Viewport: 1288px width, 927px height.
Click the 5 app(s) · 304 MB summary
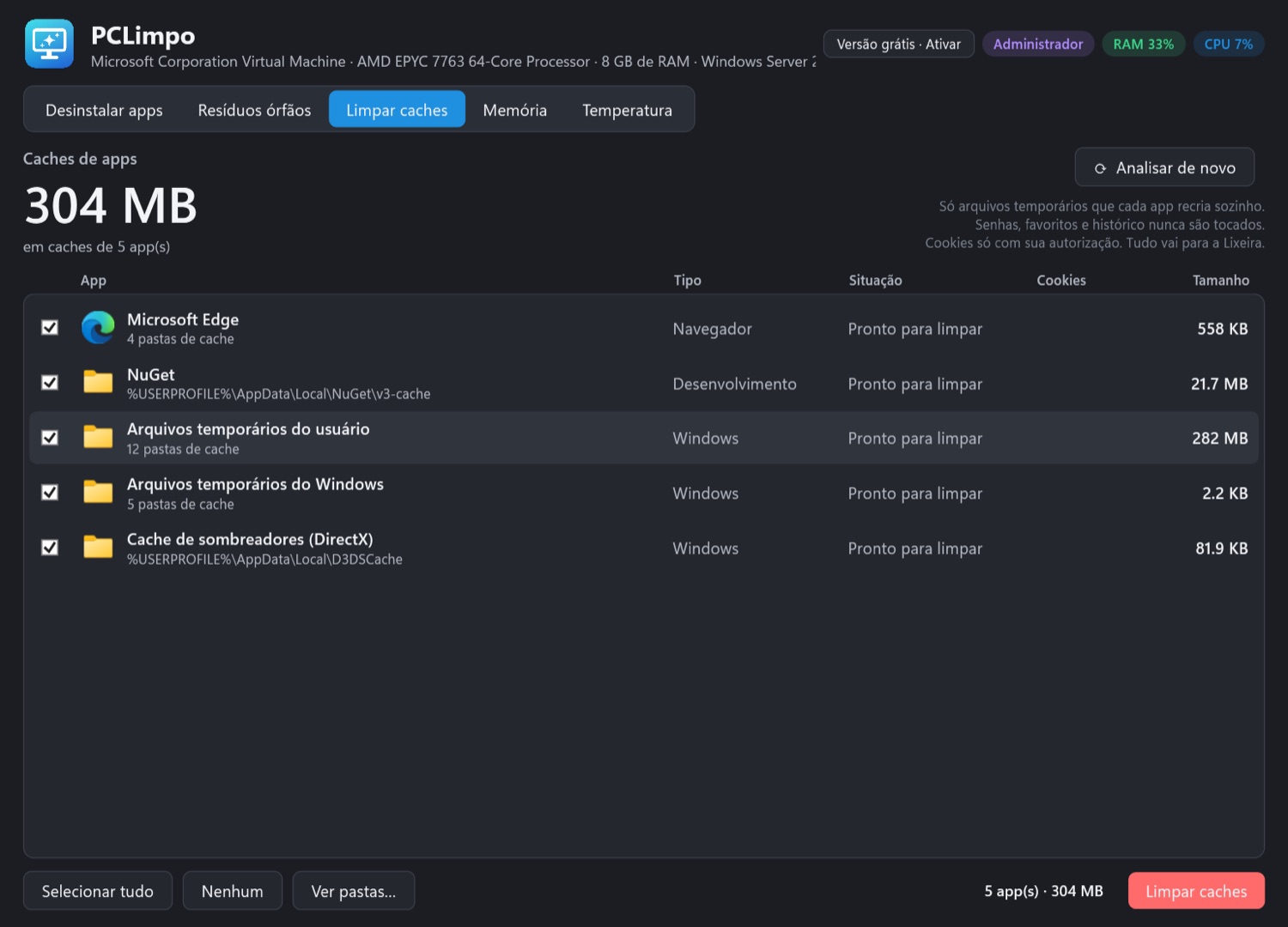click(x=1043, y=891)
